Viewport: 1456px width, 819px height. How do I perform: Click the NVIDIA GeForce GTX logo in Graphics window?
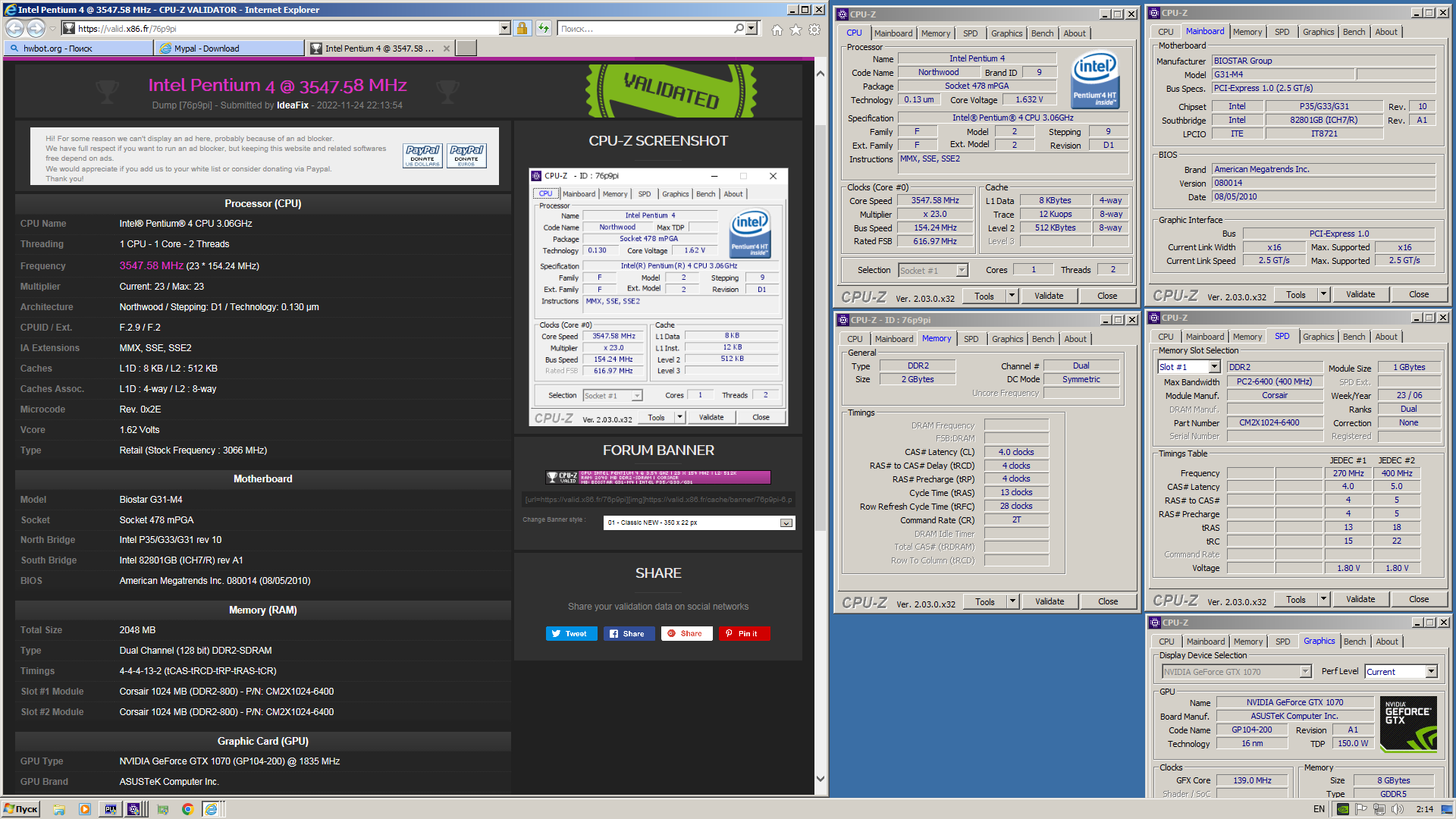[x=1408, y=724]
